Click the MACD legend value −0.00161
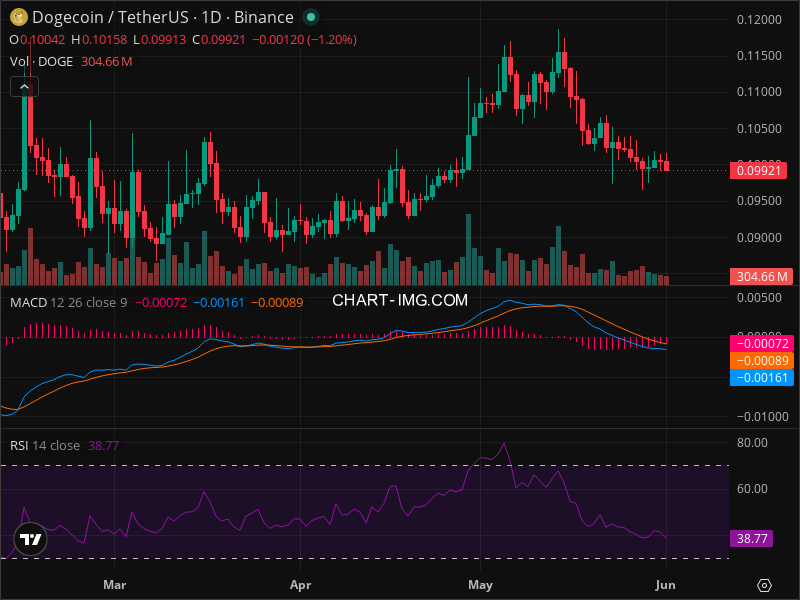 coord(219,303)
